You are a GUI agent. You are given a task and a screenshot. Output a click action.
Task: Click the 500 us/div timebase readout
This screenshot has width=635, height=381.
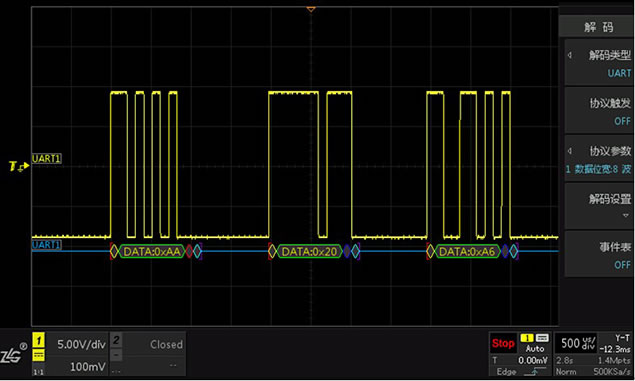[x=578, y=343]
